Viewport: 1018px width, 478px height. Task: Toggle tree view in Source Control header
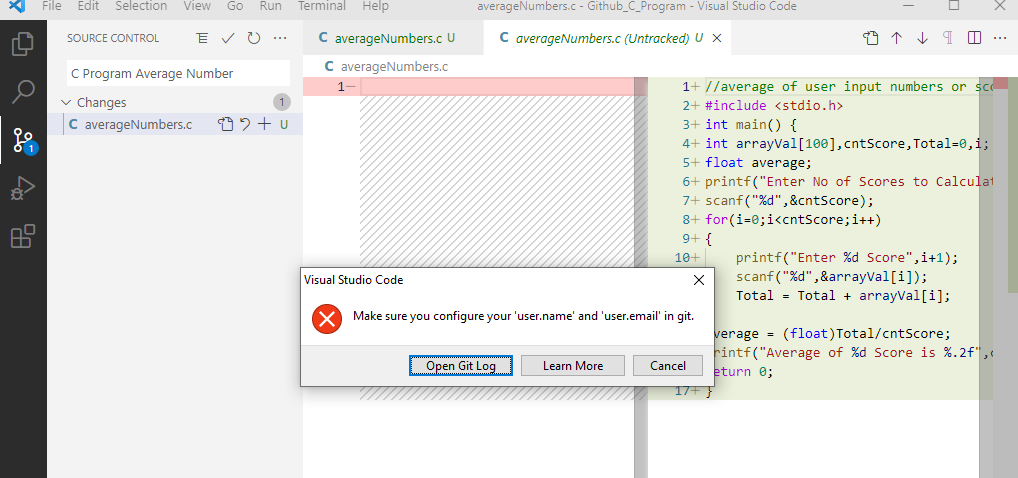click(203, 38)
